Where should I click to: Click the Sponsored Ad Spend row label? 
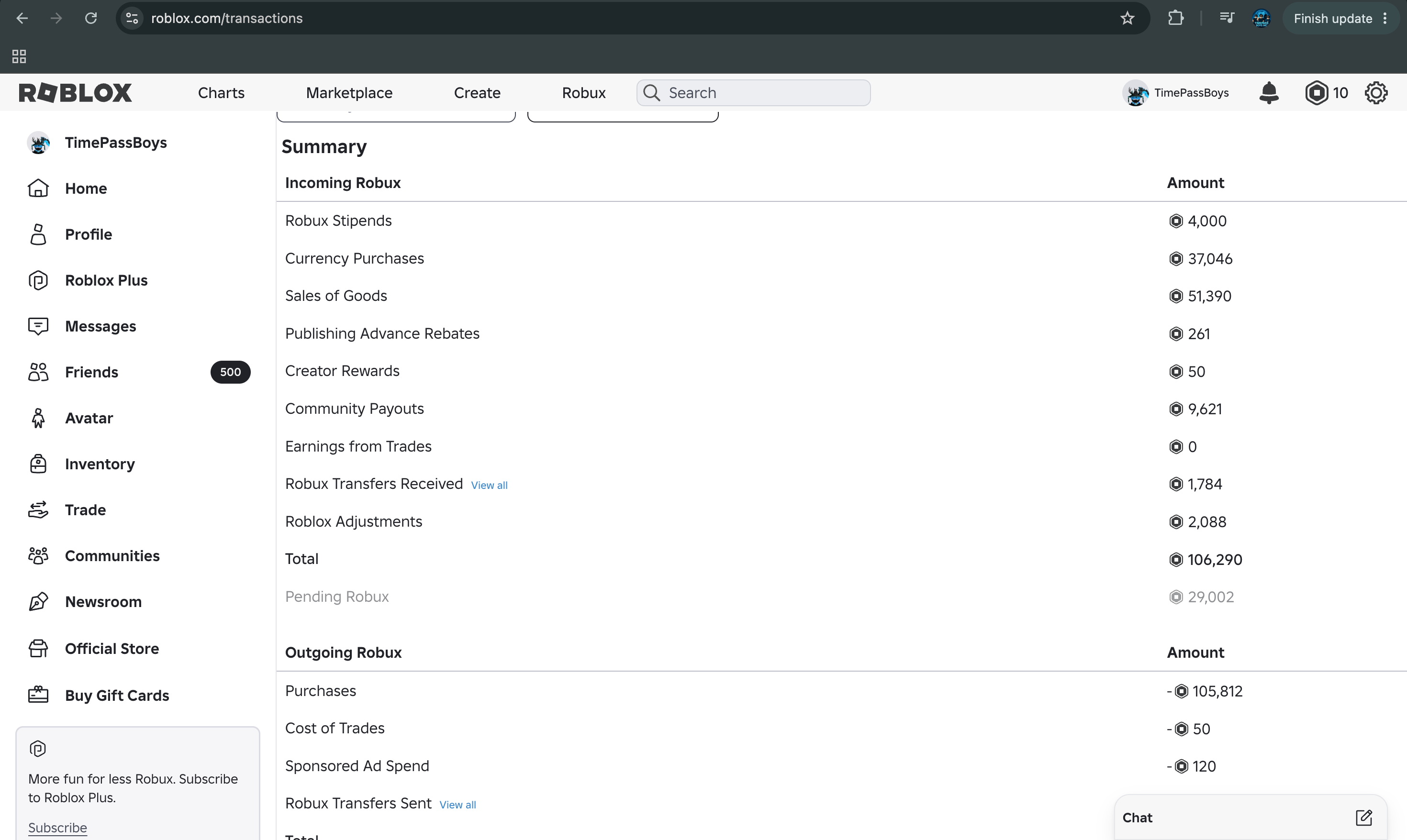pos(357,766)
